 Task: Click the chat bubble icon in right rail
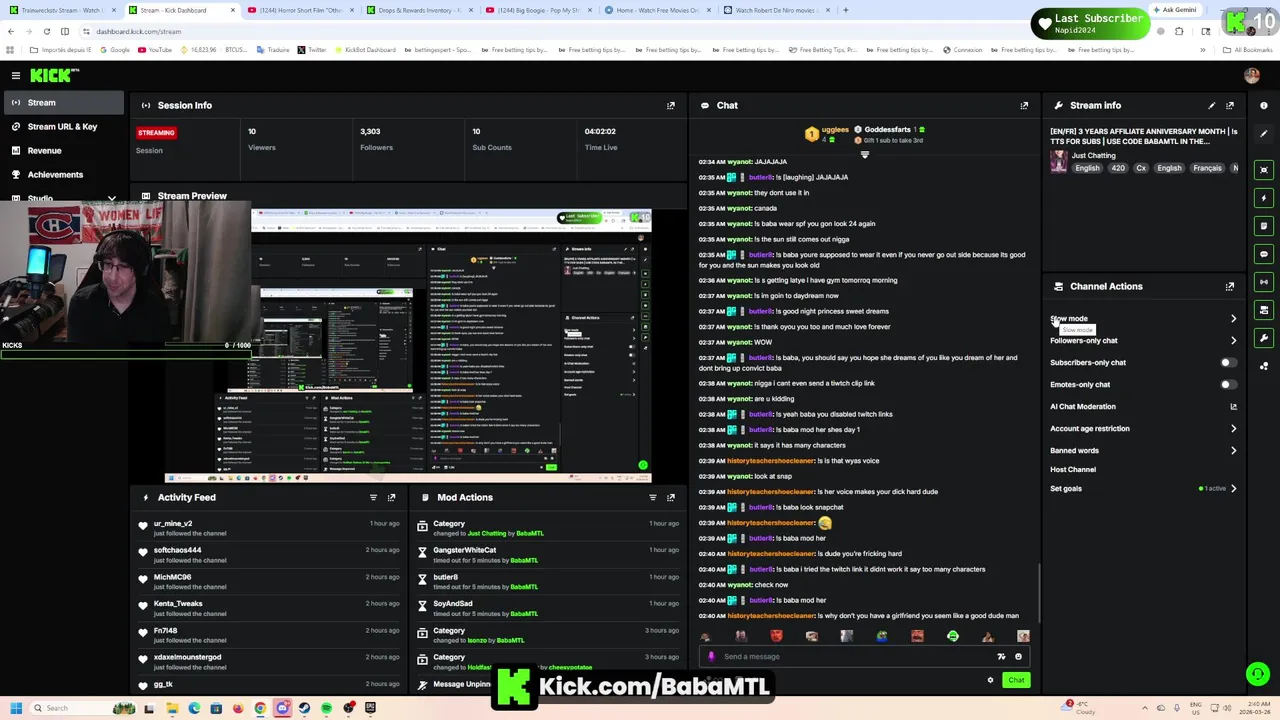[1264, 254]
